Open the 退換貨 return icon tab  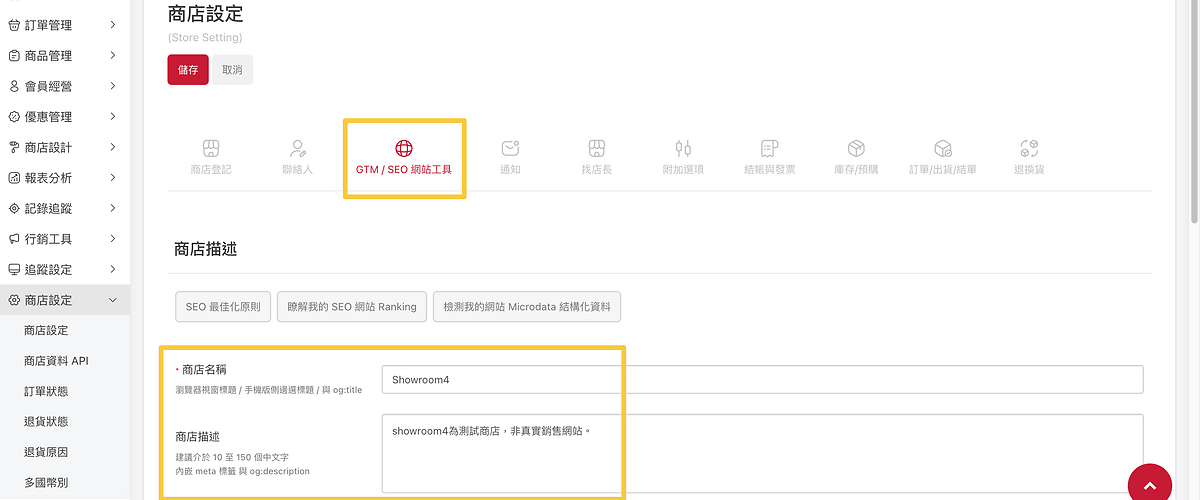tap(1029, 149)
